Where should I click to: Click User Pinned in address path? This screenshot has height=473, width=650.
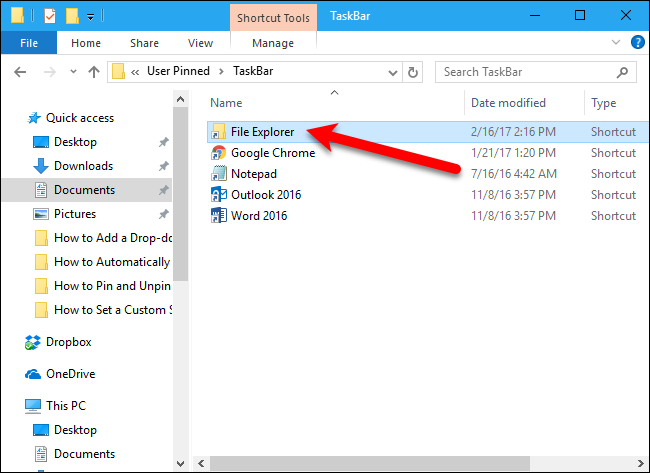click(178, 71)
